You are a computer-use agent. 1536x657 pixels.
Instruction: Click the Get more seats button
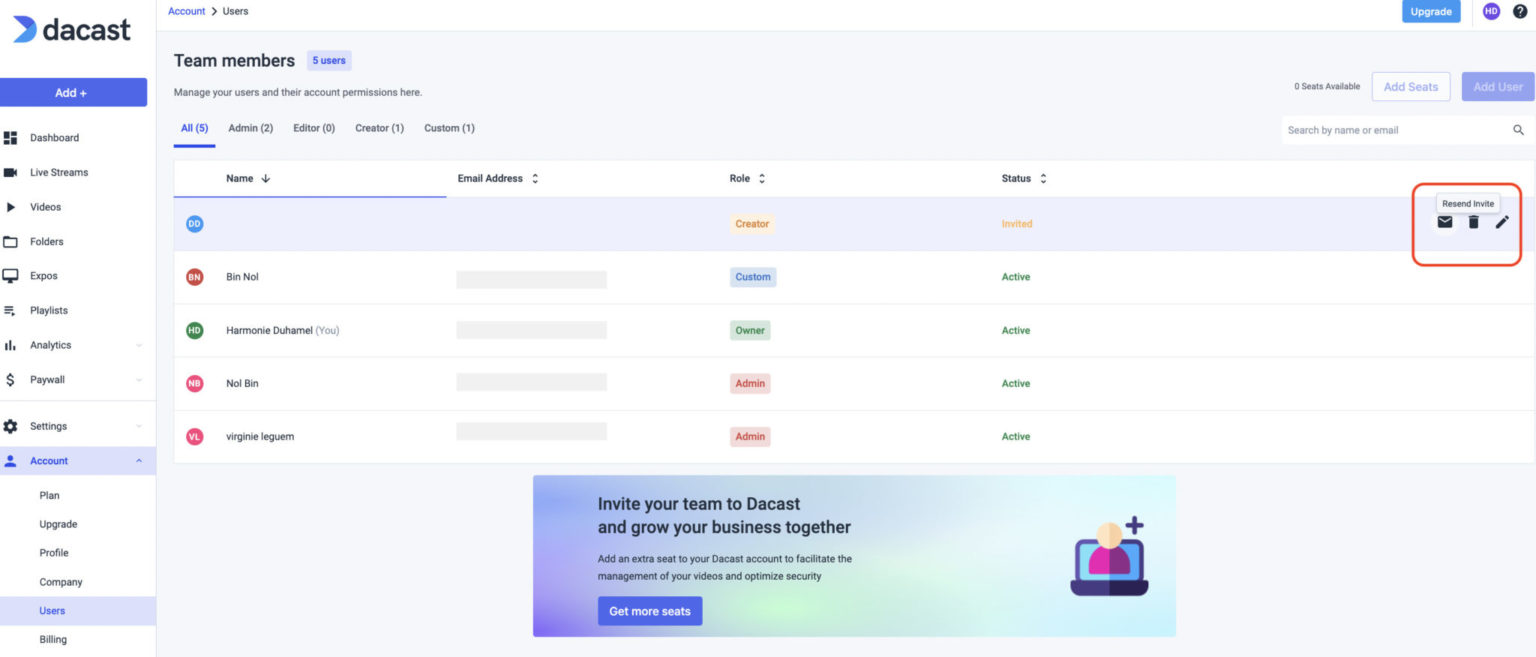(x=650, y=611)
